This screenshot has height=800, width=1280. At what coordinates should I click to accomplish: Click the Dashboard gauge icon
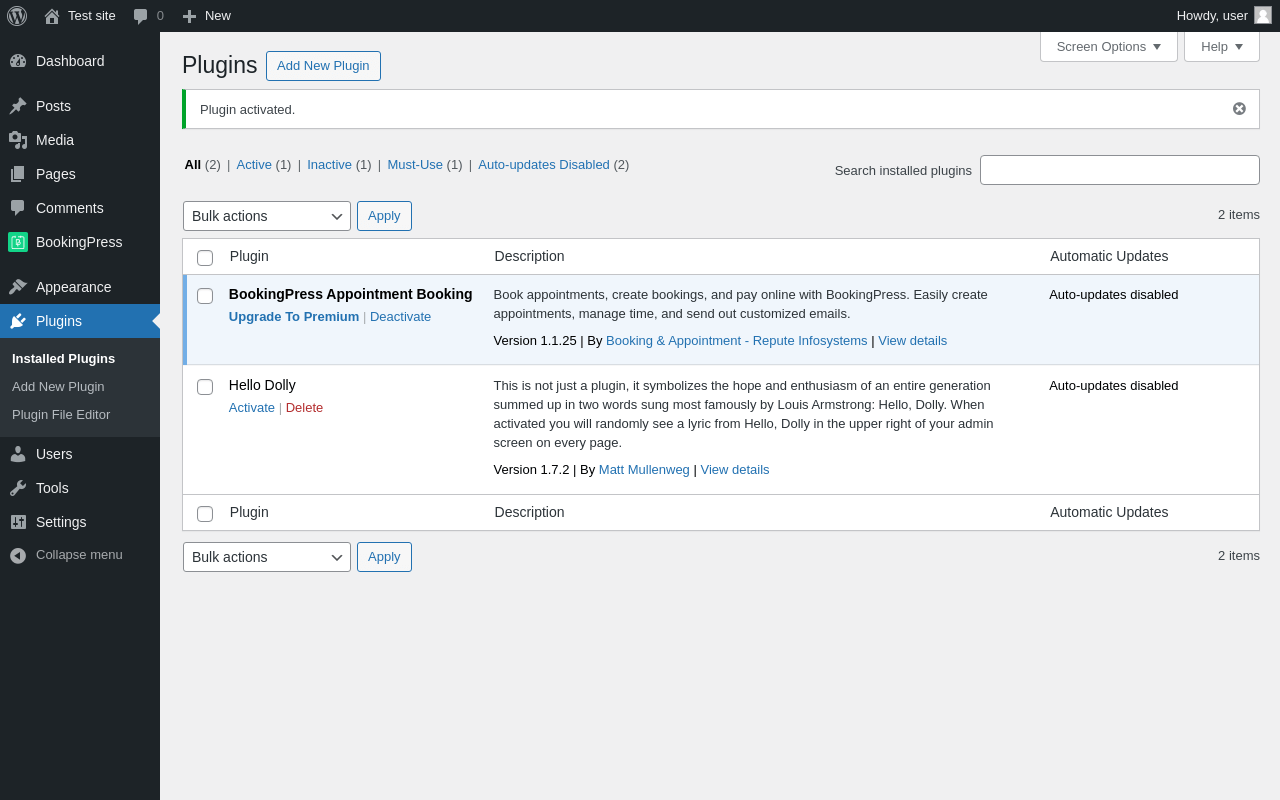point(18,61)
